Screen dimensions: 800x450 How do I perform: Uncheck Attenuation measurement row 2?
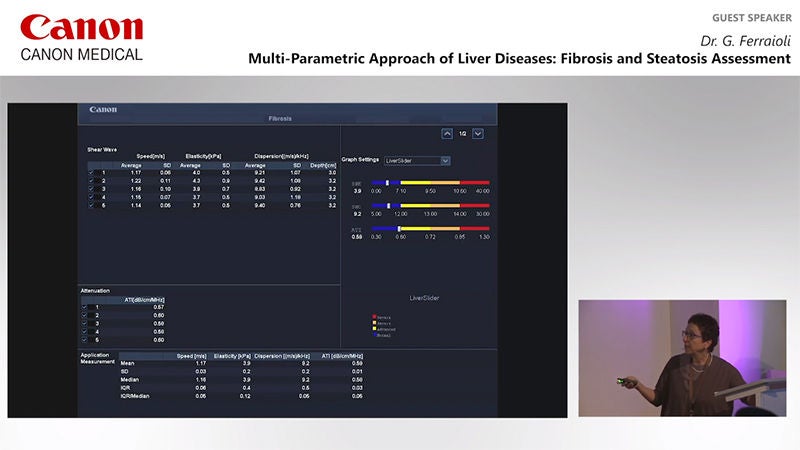[x=84, y=315]
